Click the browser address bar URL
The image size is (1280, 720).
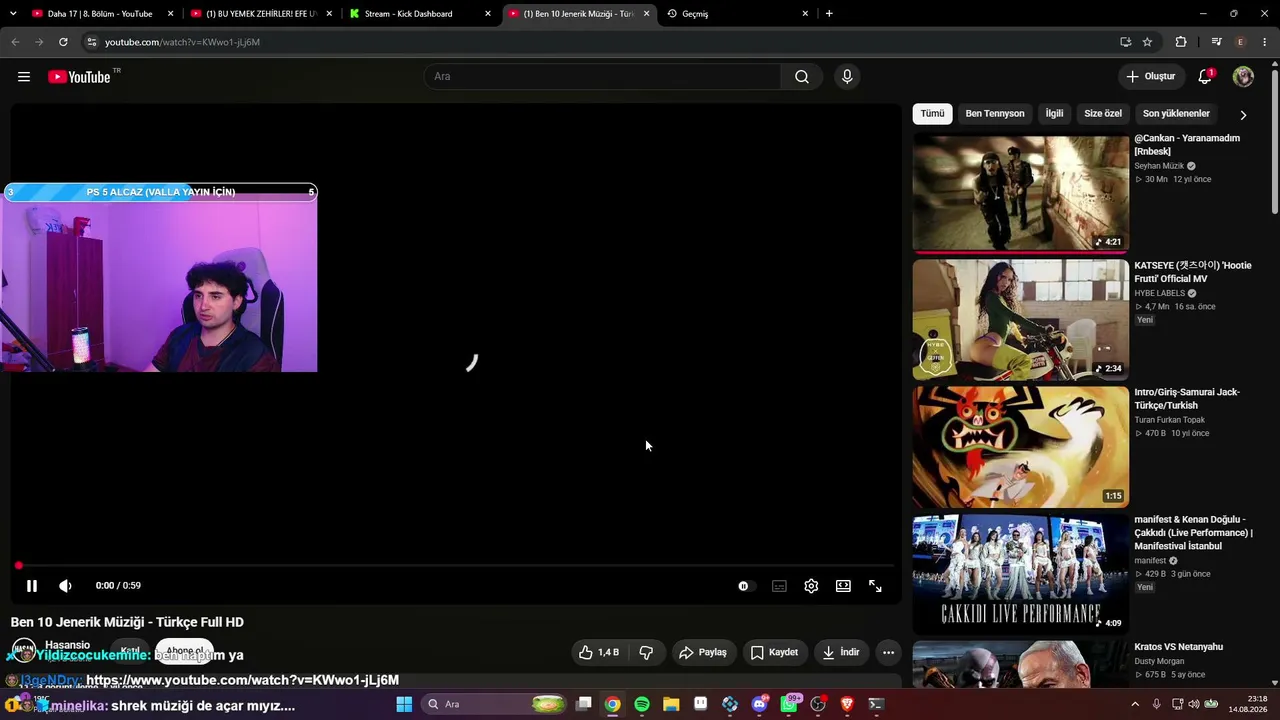[x=182, y=42]
